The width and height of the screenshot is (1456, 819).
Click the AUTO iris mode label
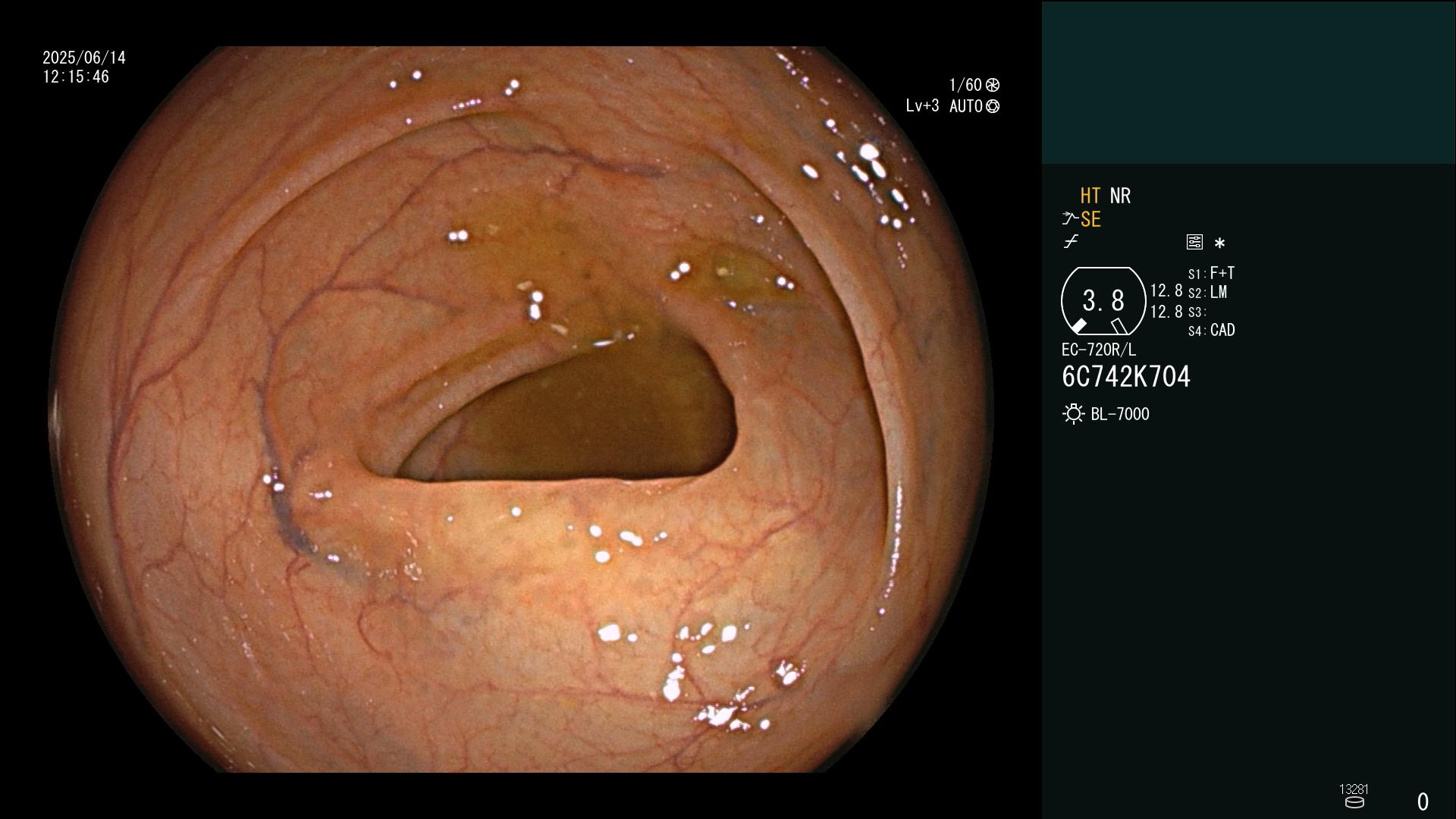tap(966, 106)
